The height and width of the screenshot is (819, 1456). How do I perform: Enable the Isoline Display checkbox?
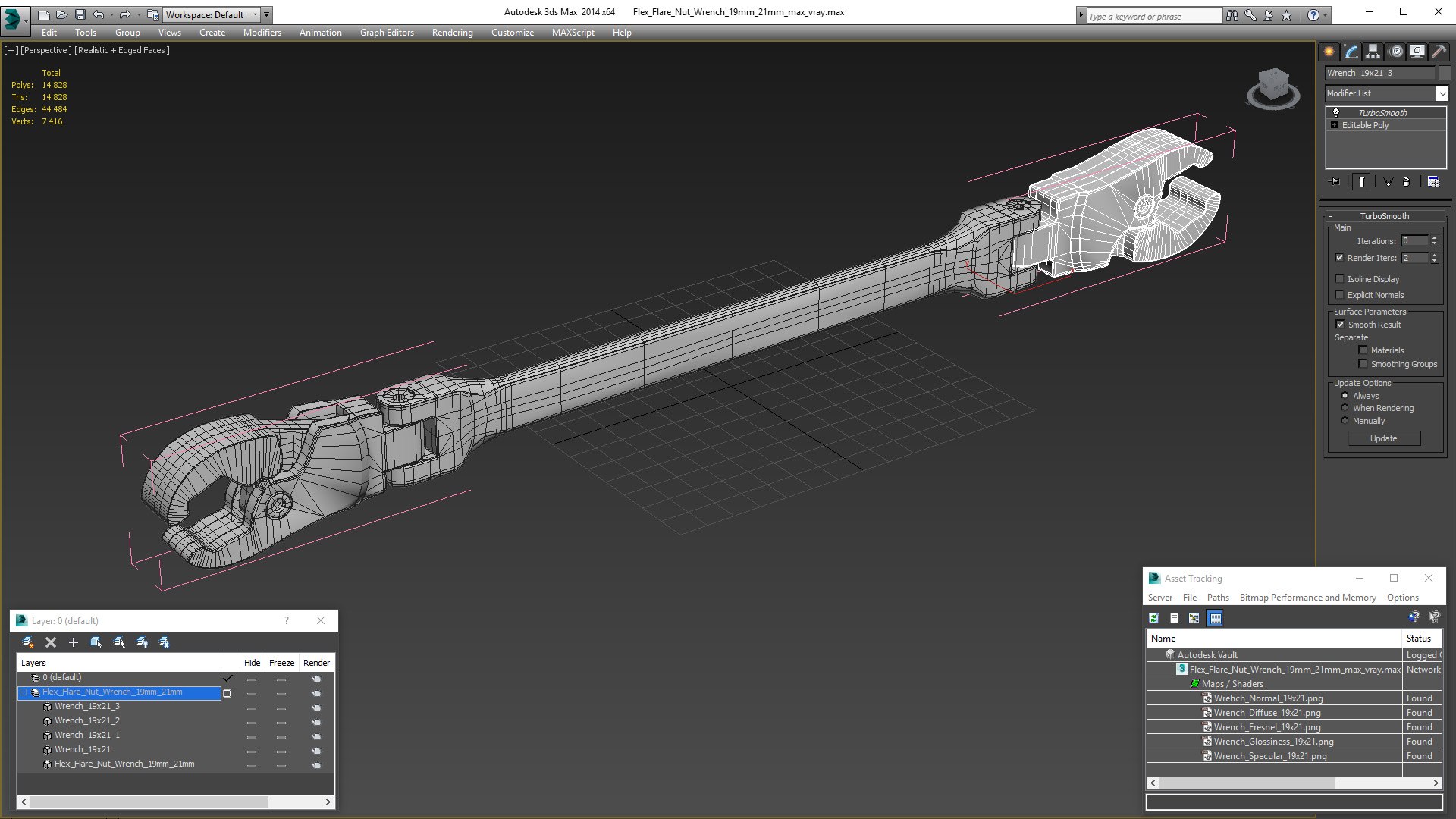tap(1340, 279)
